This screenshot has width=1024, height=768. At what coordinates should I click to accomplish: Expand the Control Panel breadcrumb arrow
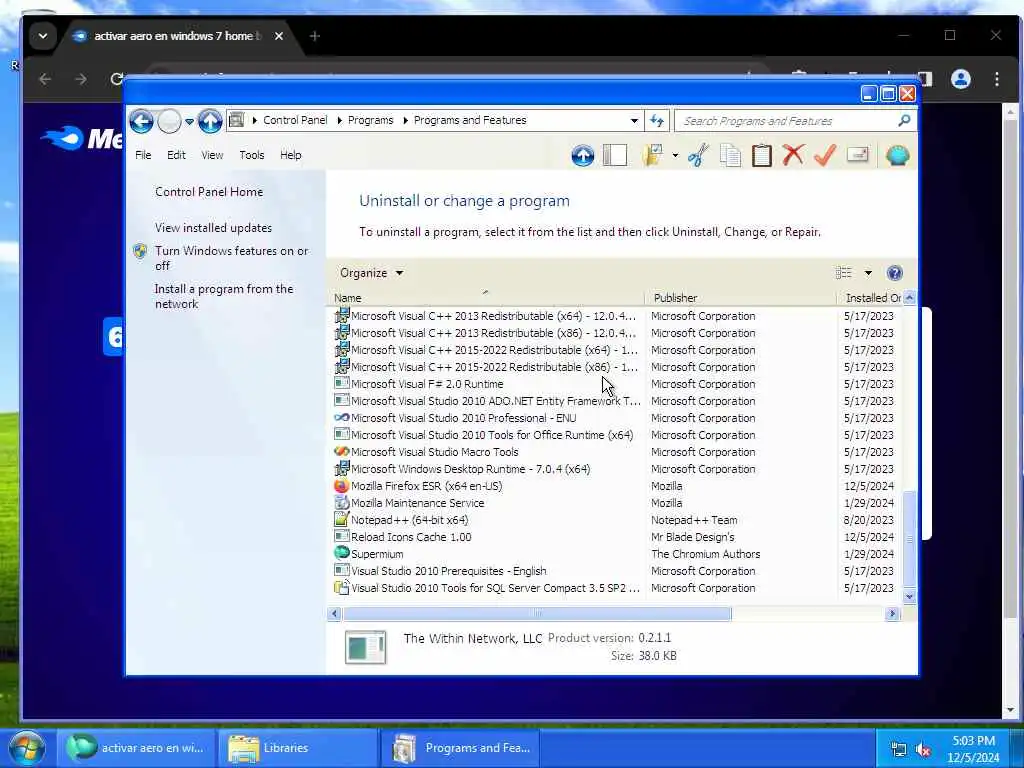pyautogui.click(x=340, y=120)
